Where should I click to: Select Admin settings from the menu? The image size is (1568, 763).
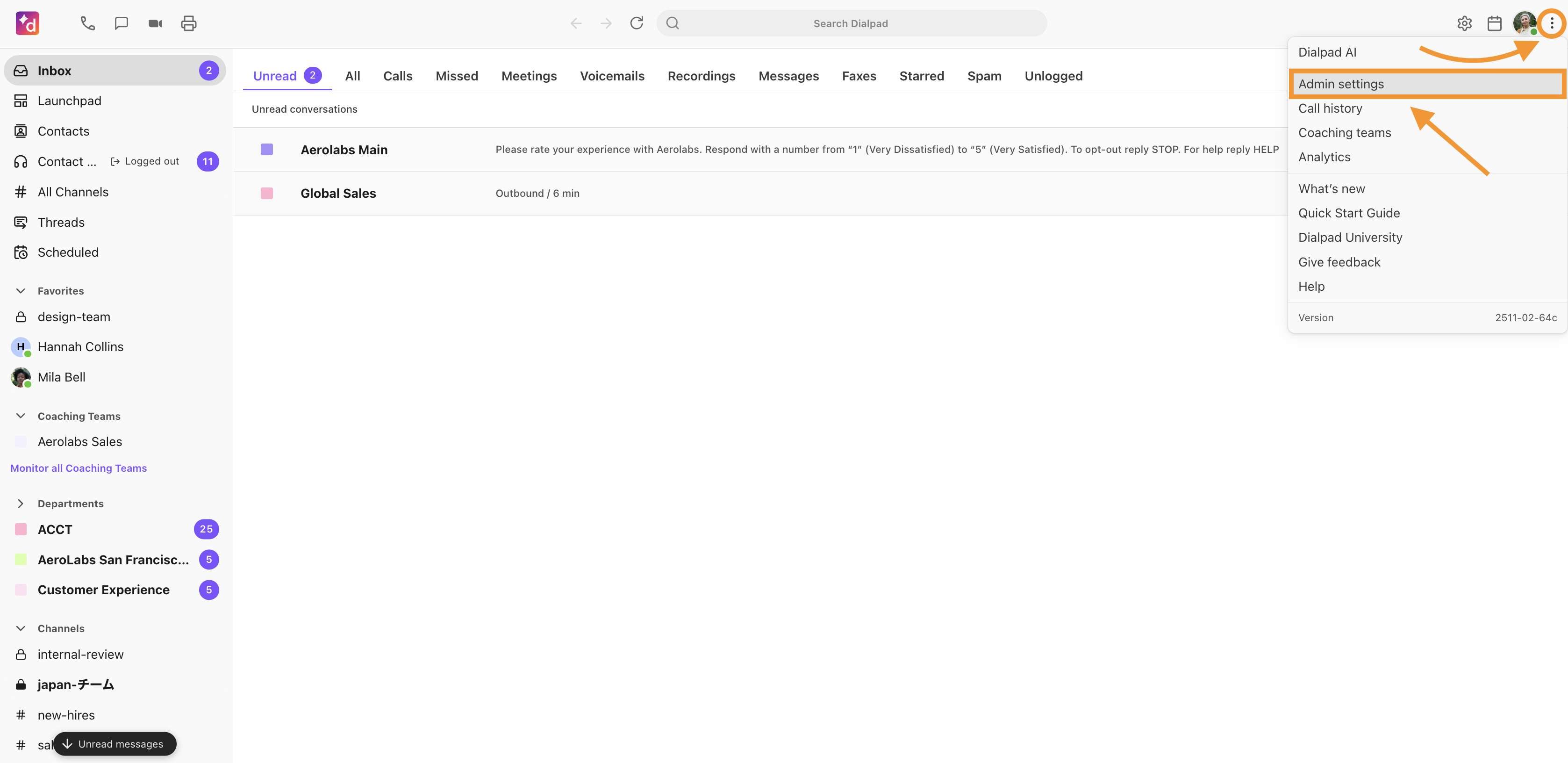tap(1427, 84)
